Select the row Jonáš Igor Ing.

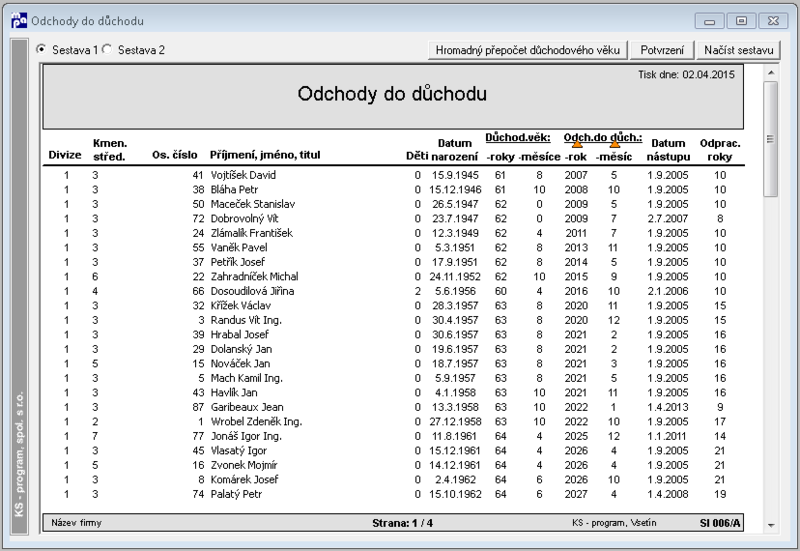[393, 436]
